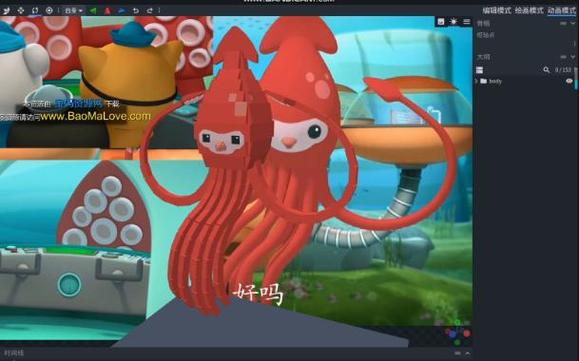Switch to 动画模式 animate mode tab

[x=561, y=11]
